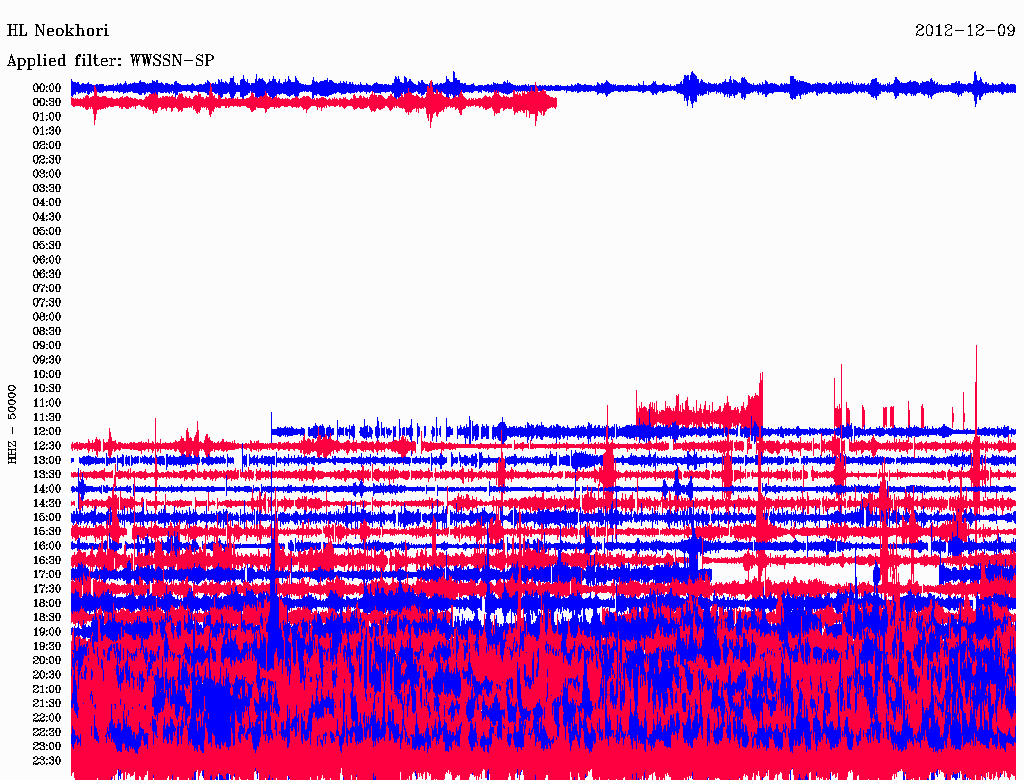Select the 08:30 time label
The width and height of the screenshot is (1024, 780).
click(x=47, y=331)
